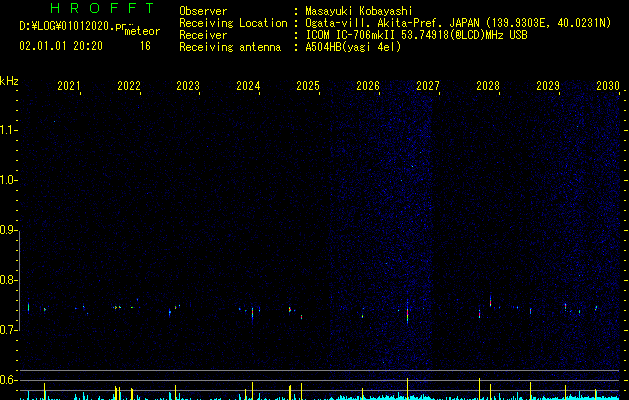Click the 0.9 kHz frequency label
Image resolution: width=629 pixels, height=400 pixels.
7,230
